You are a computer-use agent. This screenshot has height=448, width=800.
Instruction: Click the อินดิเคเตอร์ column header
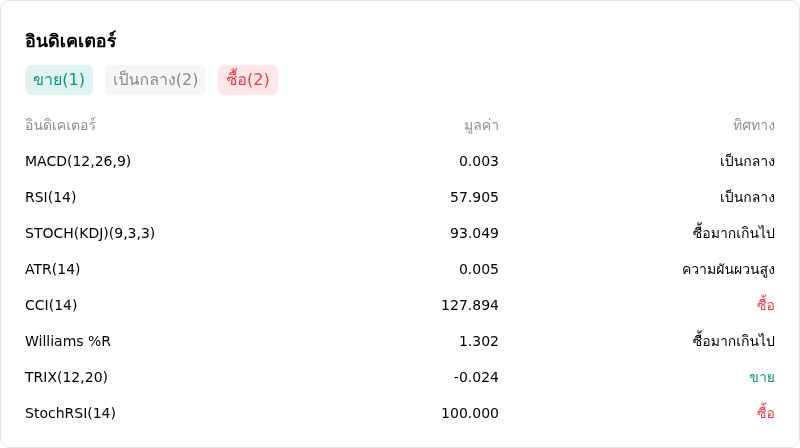(60, 125)
